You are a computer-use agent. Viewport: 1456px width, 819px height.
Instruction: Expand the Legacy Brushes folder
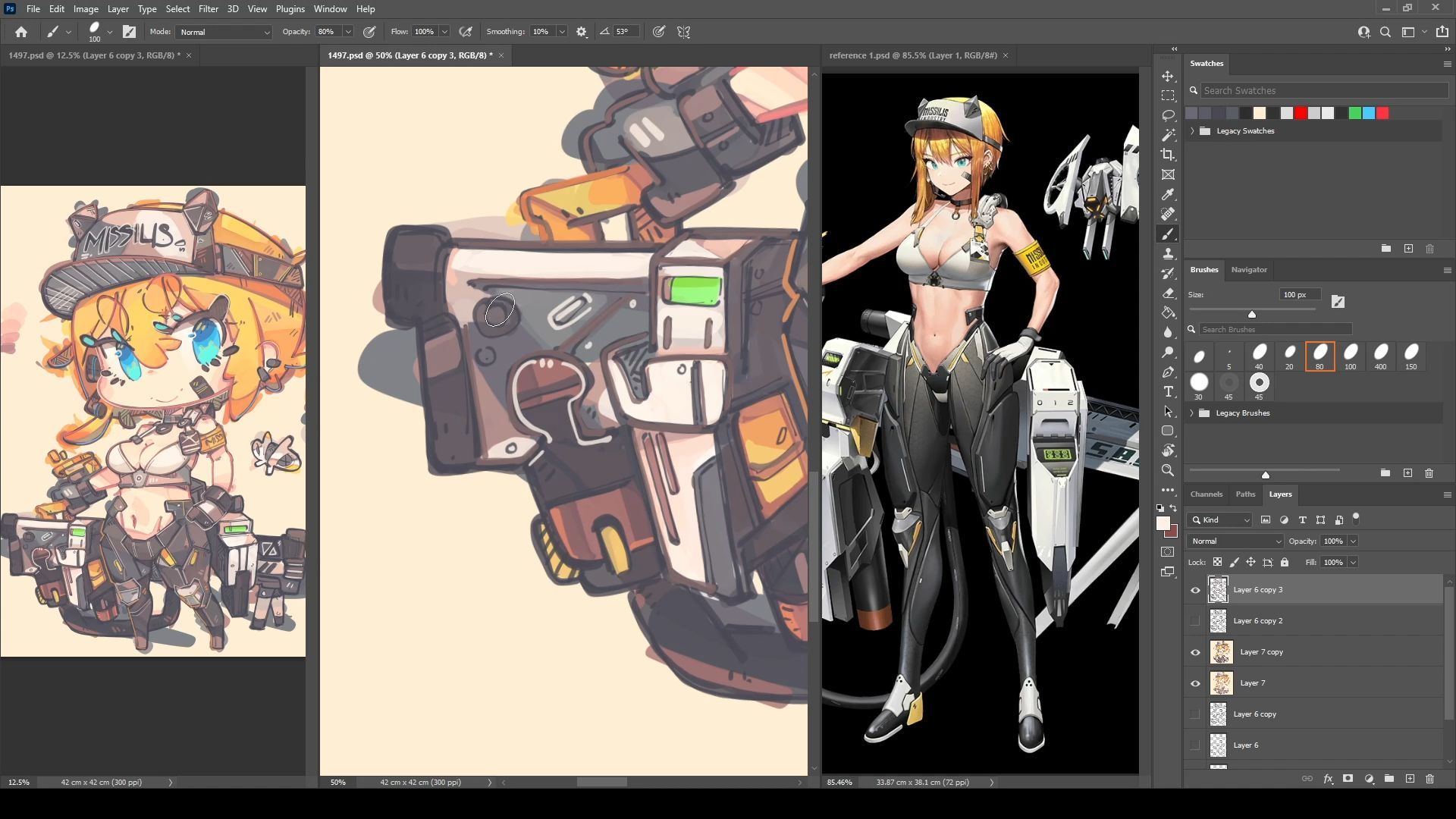[1192, 413]
